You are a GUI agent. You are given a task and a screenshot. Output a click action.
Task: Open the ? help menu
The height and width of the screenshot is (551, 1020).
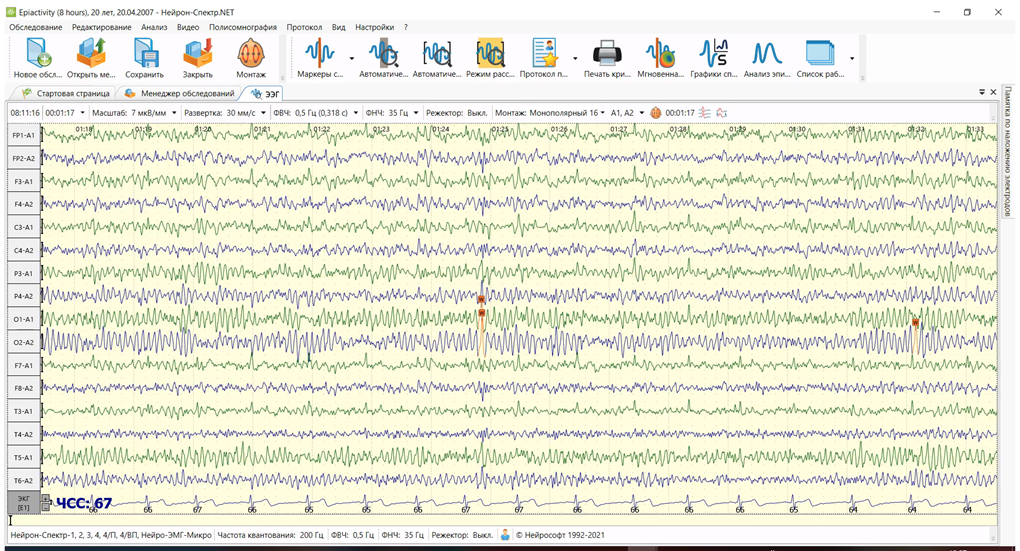tap(406, 27)
